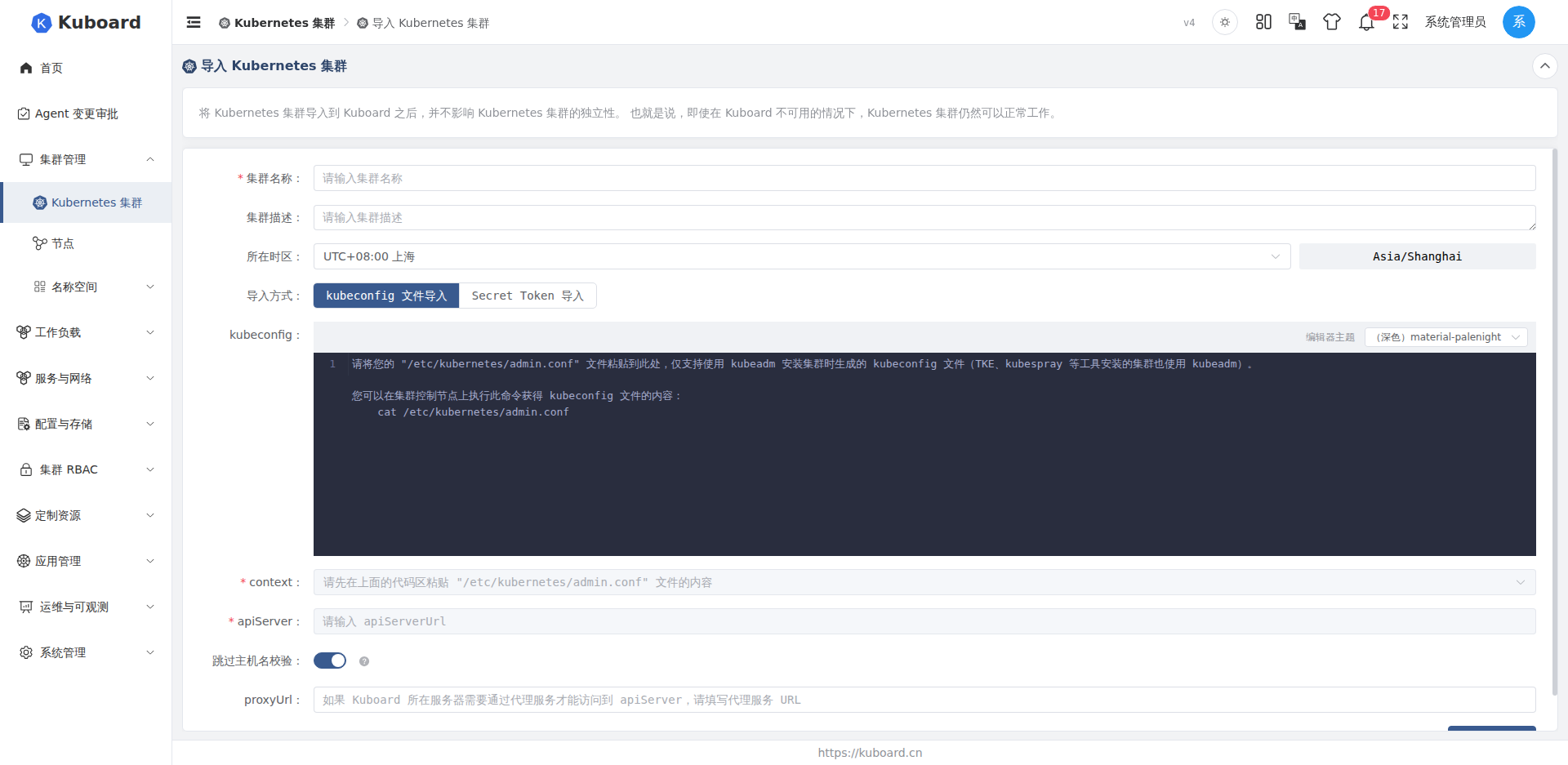Image resolution: width=1568 pixels, height=765 pixels.
Task: Click 导入 Kubernetes 集群 breadcrumb
Action: coord(423,23)
